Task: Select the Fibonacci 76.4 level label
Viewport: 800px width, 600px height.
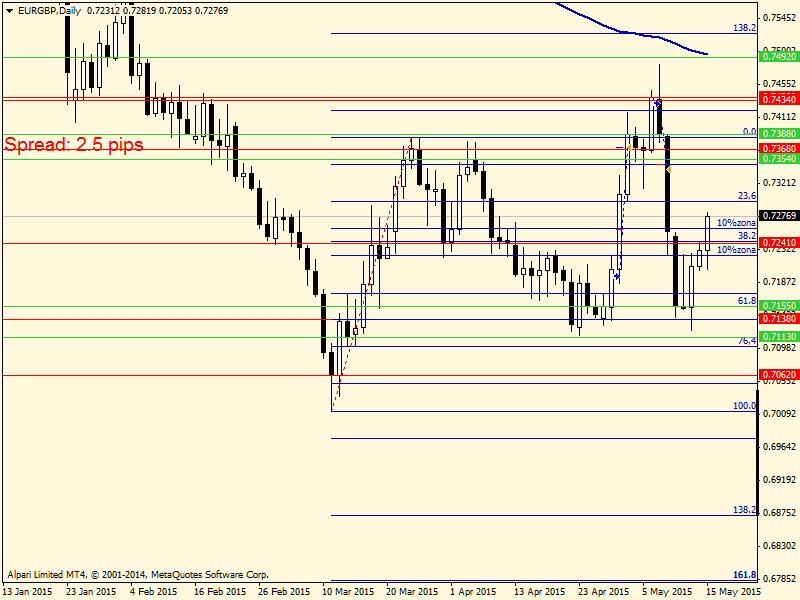Action: (x=747, y=341)
